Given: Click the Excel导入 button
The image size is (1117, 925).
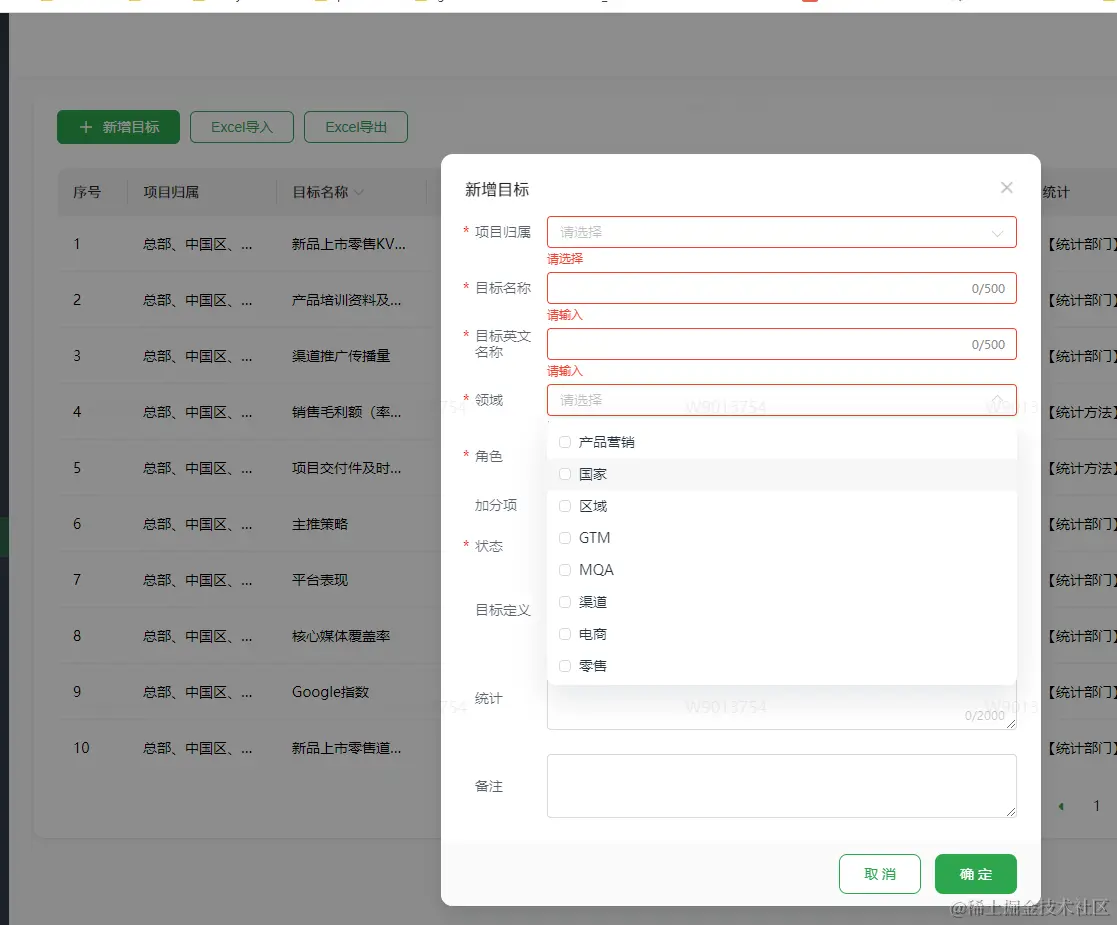Looking at the screenshot, I should (241, 127).
